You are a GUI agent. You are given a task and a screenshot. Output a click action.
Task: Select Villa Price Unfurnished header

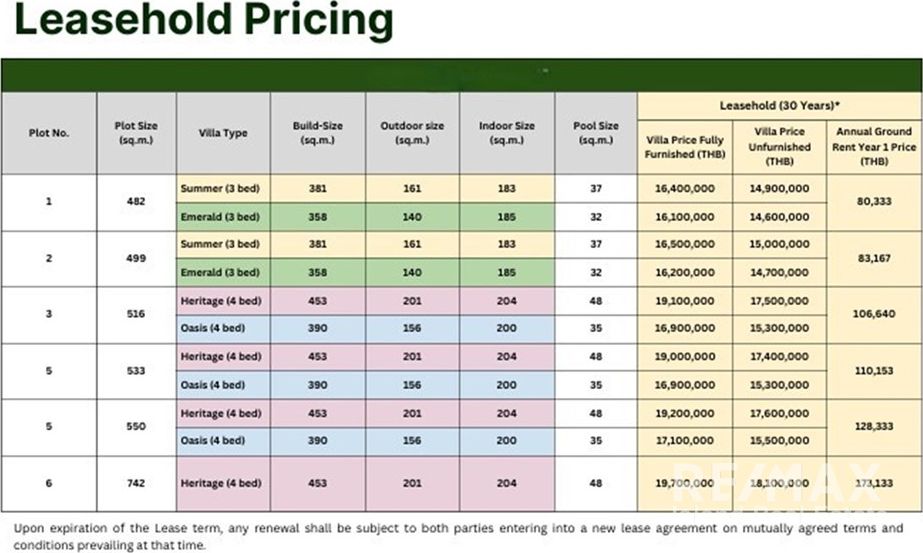point(778,147)
